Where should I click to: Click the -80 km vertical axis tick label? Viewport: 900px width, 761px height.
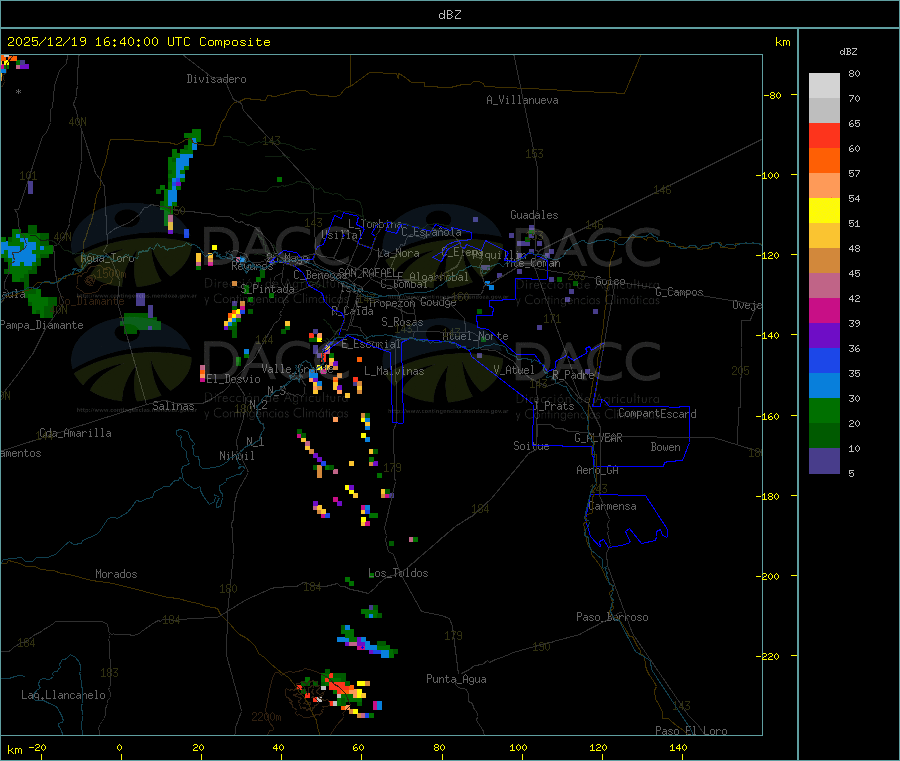773,95
